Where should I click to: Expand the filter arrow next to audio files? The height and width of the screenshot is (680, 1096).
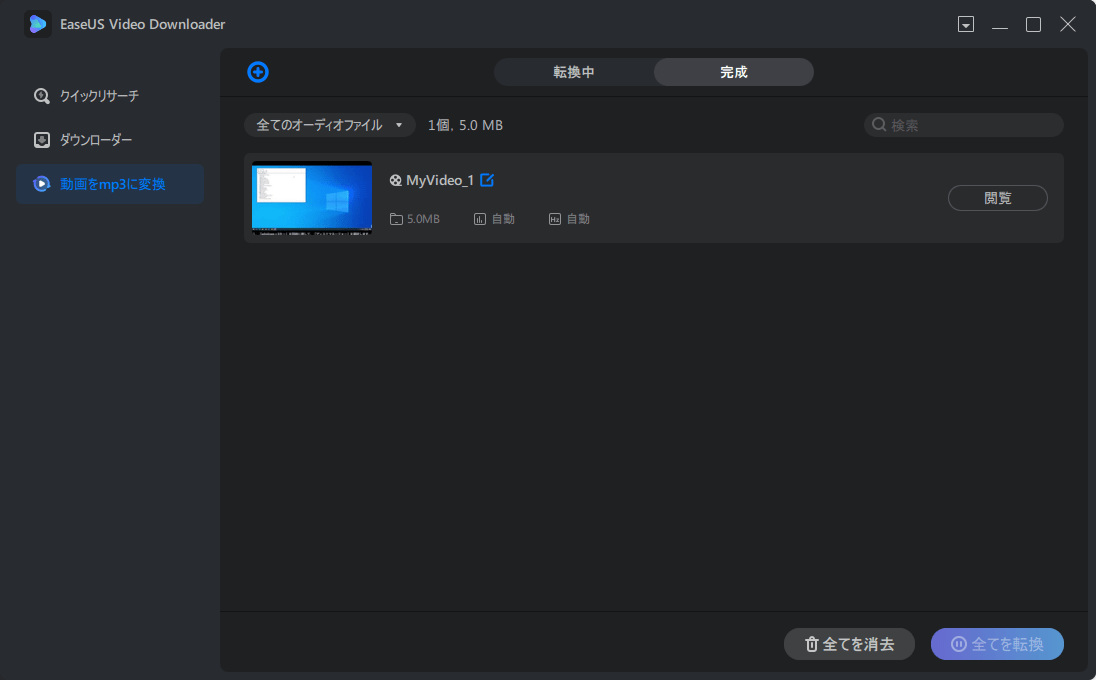click(399, 125)
